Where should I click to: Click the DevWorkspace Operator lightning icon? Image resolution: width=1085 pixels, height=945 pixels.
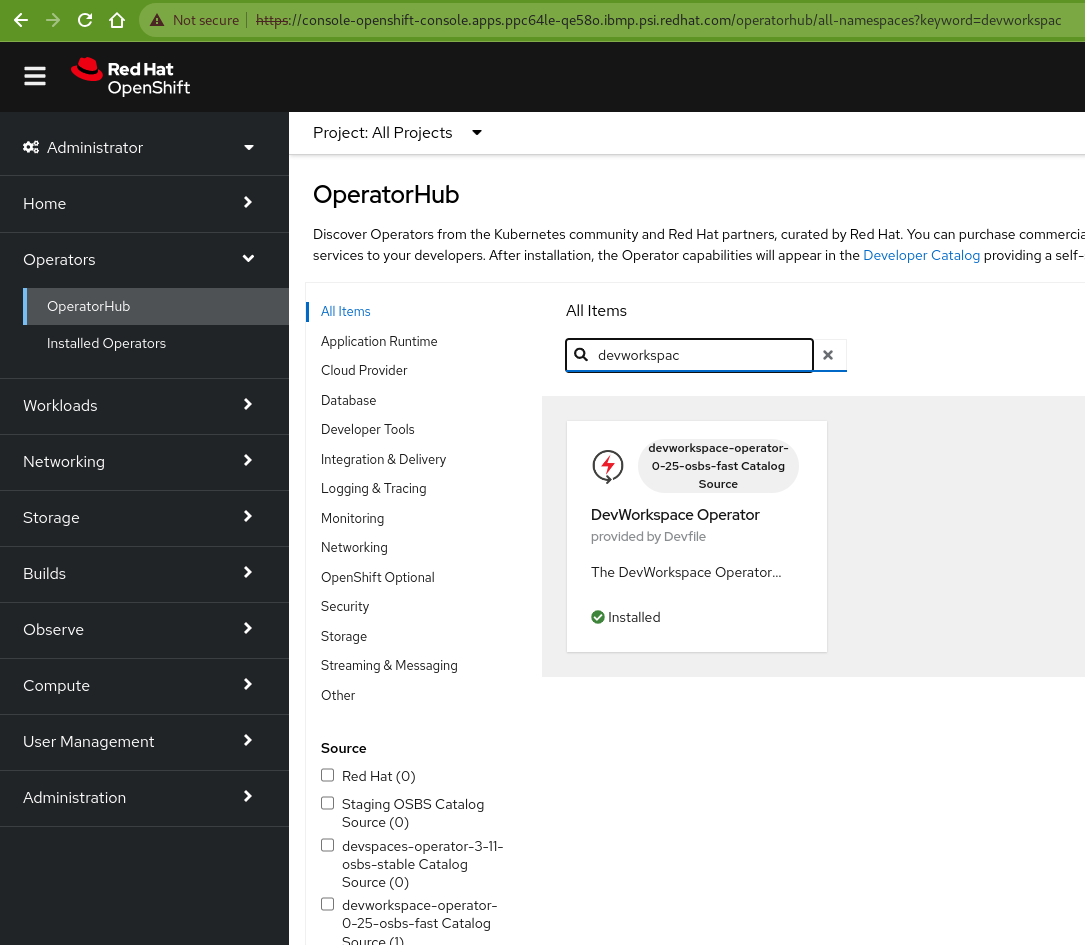click(x=608, y=465)
